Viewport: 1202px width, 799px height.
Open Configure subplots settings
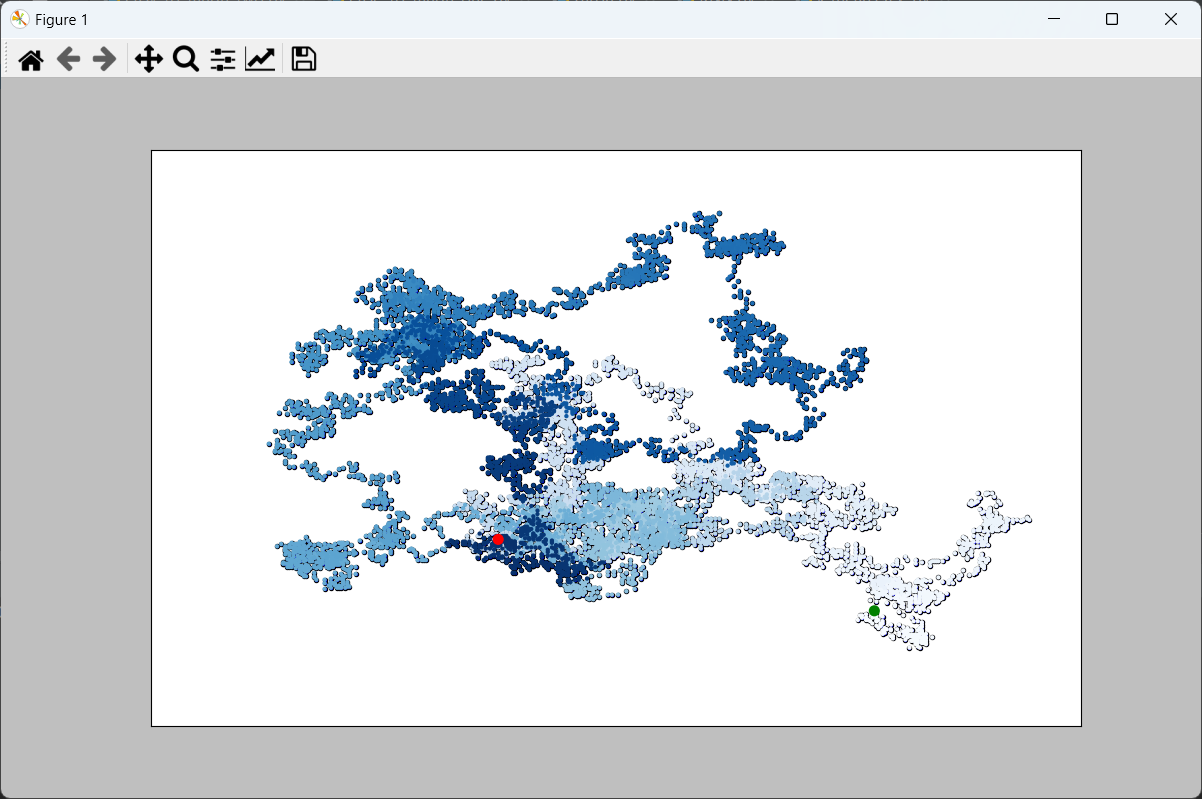click(222, 60)
